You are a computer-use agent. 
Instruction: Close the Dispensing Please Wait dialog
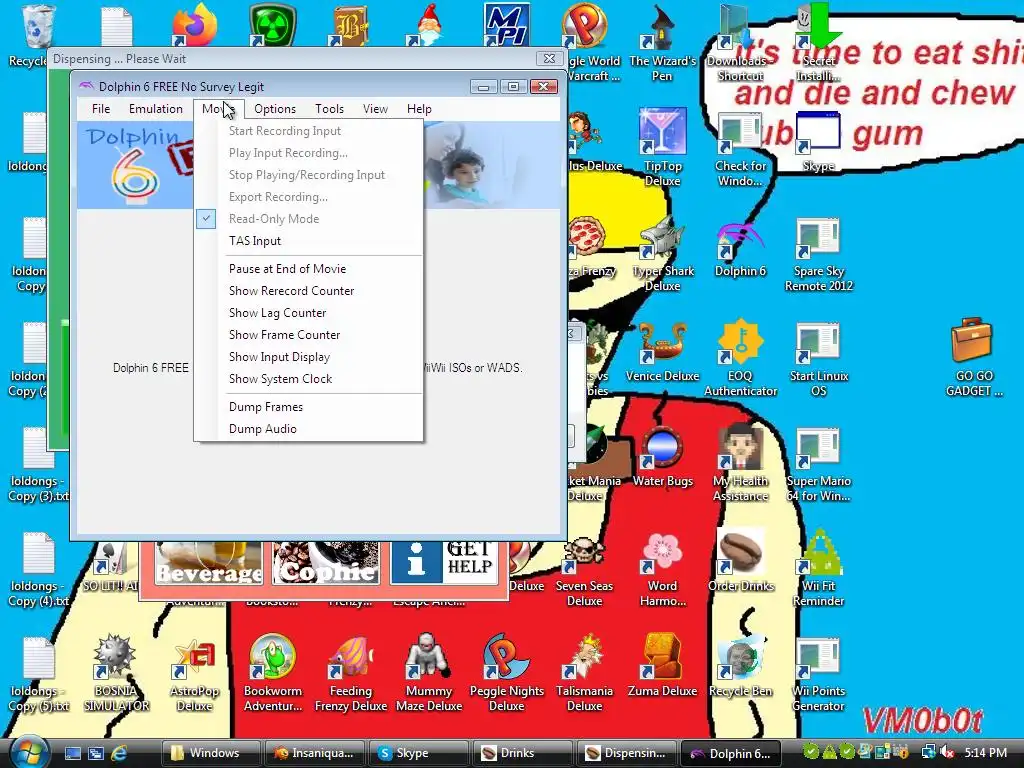[549, 58]
